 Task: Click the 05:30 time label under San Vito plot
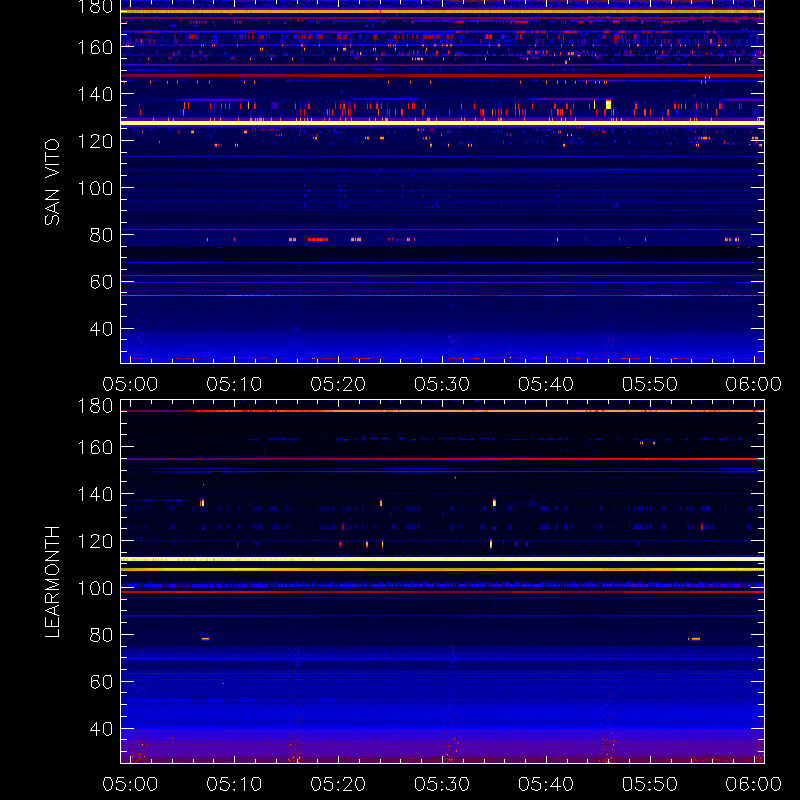tap(442, 384)
